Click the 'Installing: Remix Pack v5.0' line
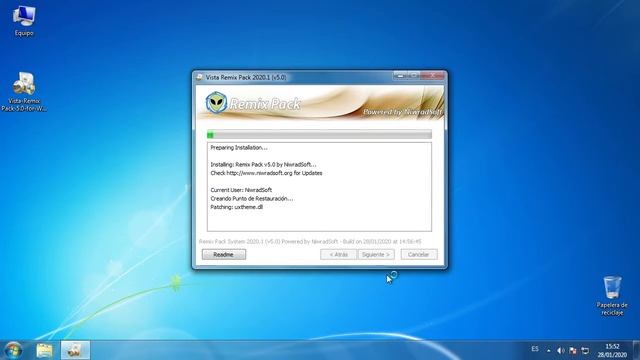Screen dimensions: 640x360 pyautogui.click(x=263, y=164)
